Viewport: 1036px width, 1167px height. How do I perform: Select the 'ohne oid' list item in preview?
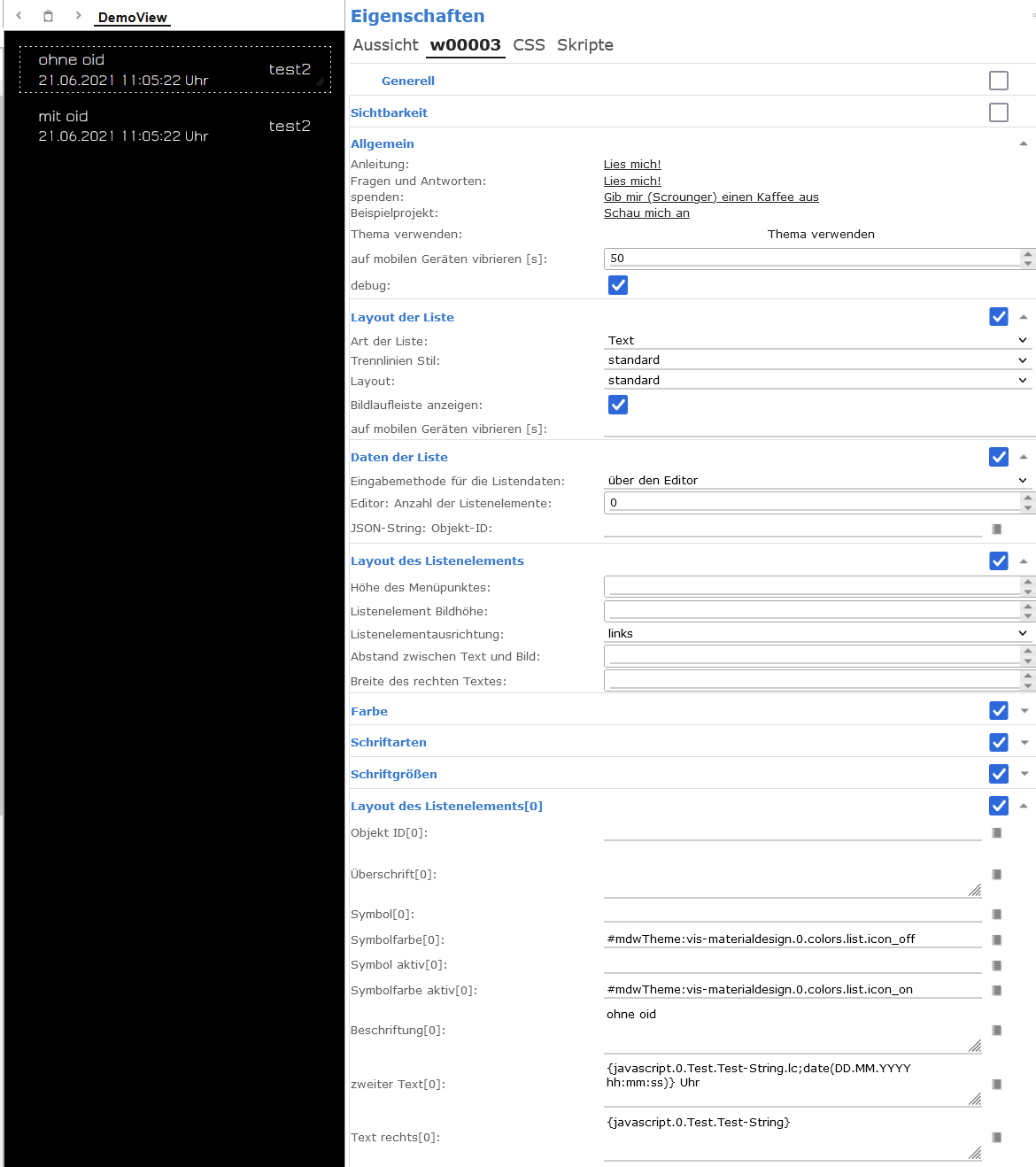(x=175, y=70)
